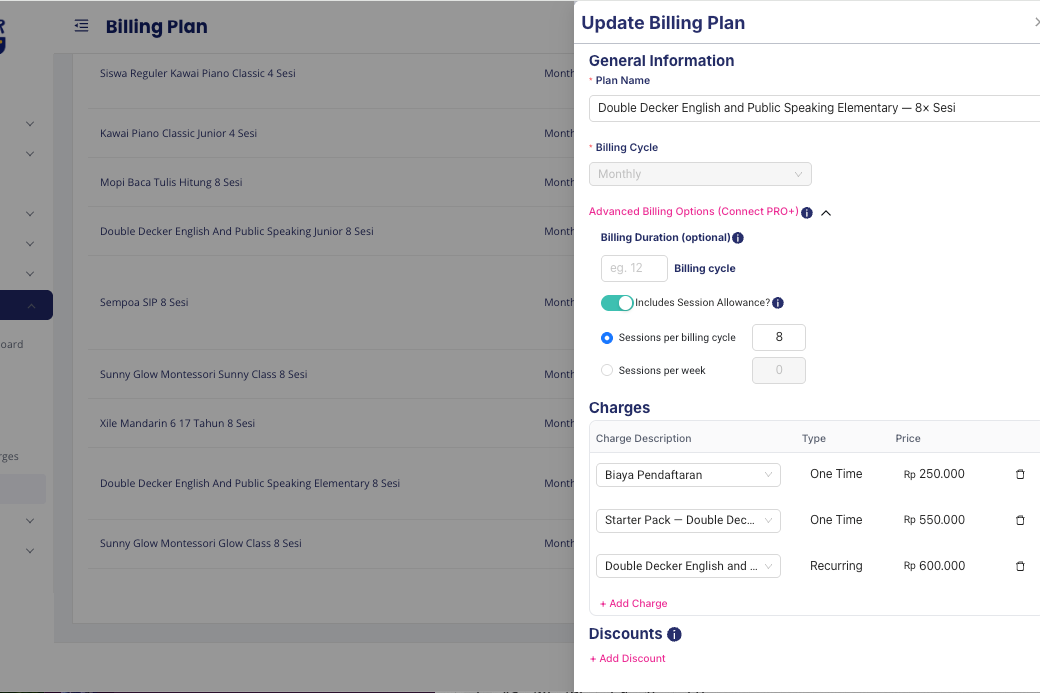Image resolution: width=1040 pixels, height=693 pixels.
Task: Edit Sessions per billing cycle value
Action: coord(779,338)
